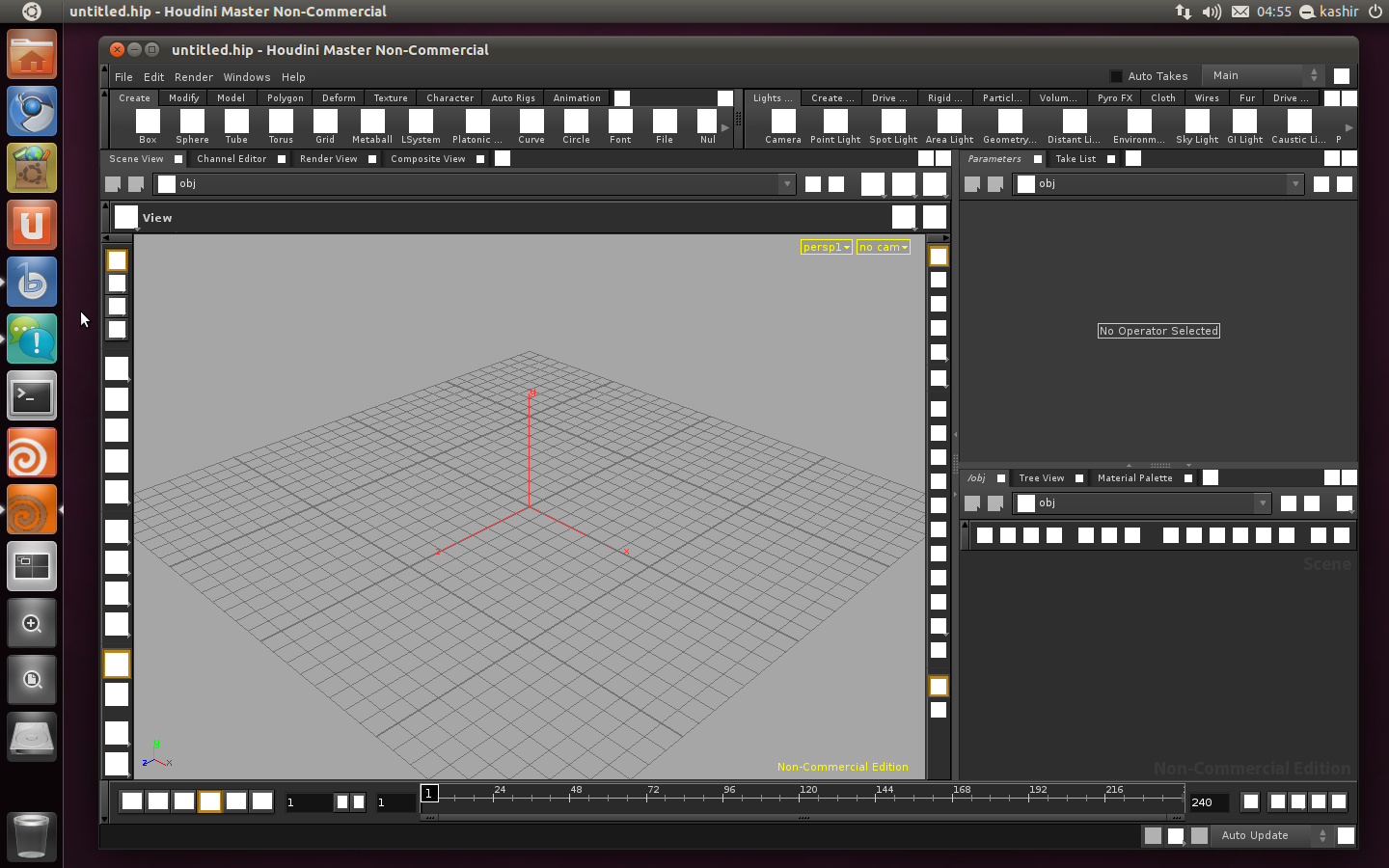
Task: Switch to the Polygon shelf tab
Action: coord(286,97)
